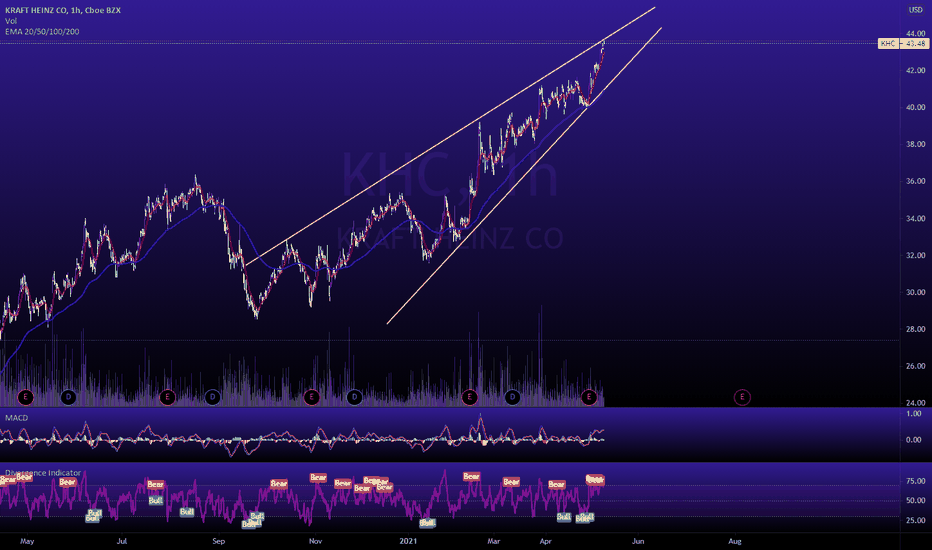This screenshot has width=932, height=550.
Task: Click the 26.00 price axis label
Action: tap(915, 366)
